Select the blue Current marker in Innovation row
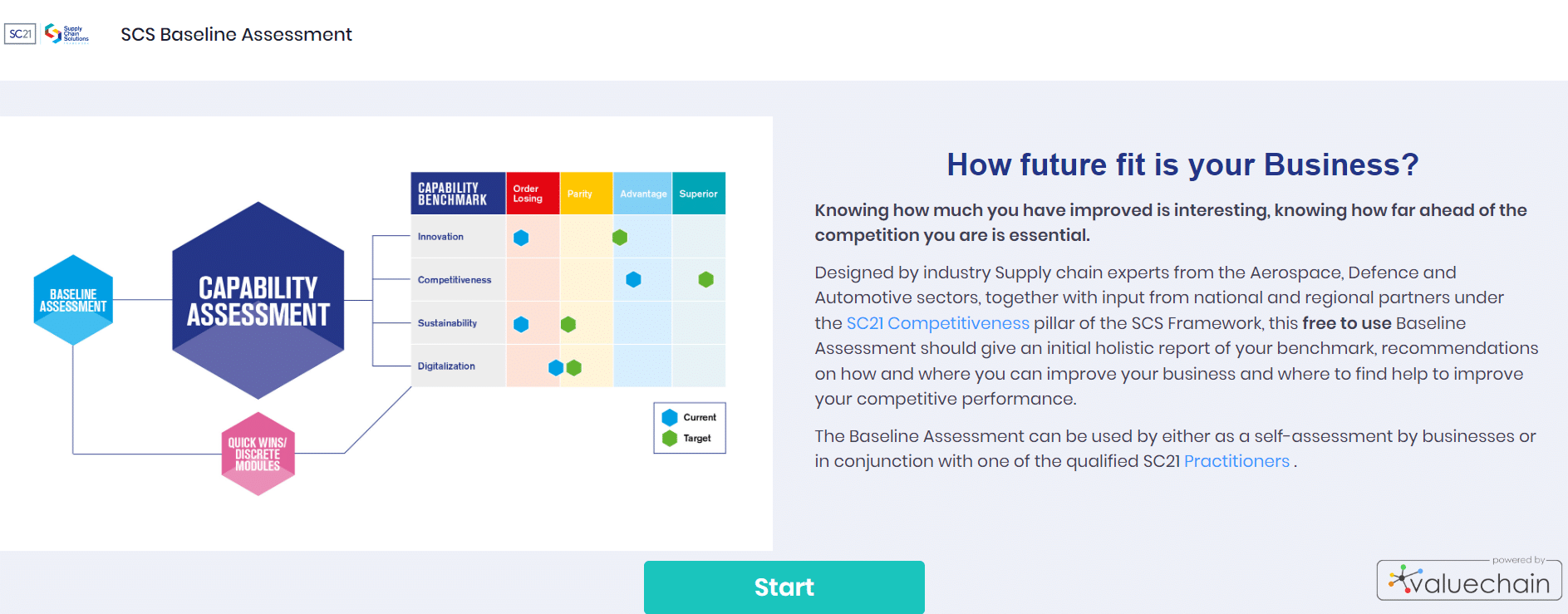The width and height of the screenshot is (1568, 614). pyautogui.click(x=521, y=237)
